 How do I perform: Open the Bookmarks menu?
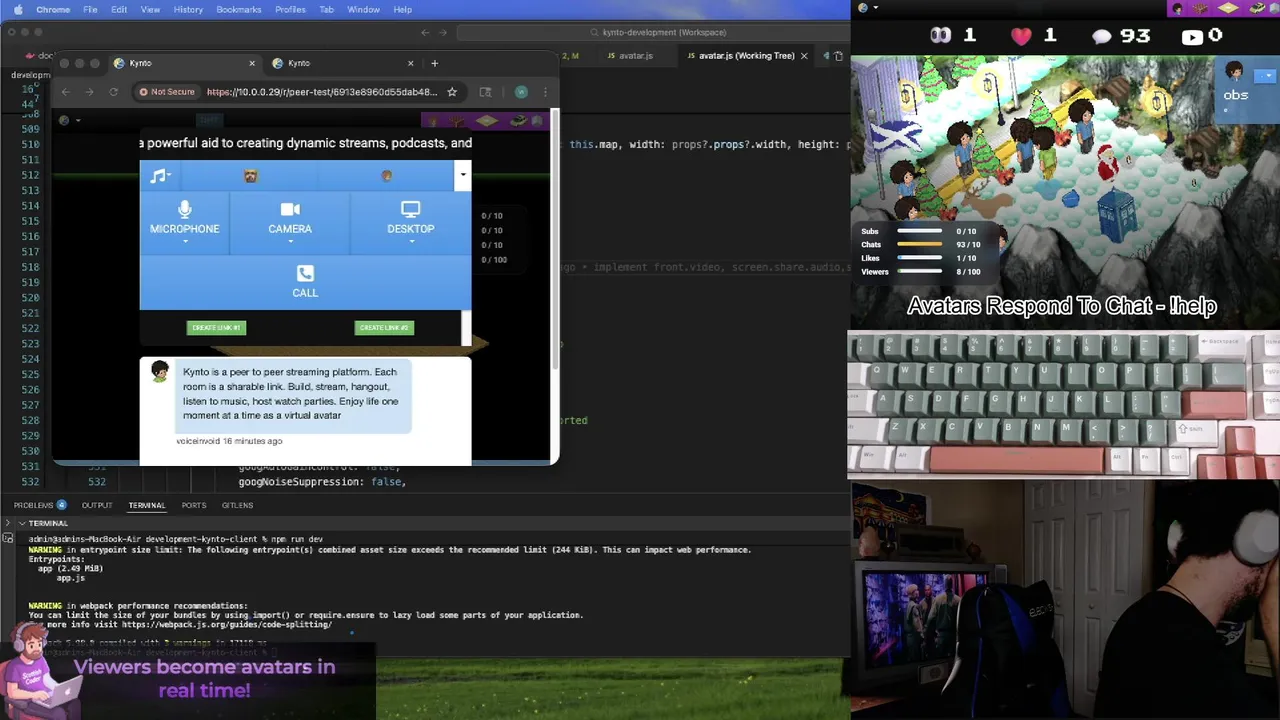pyautogui.click(x=239, y=9)
